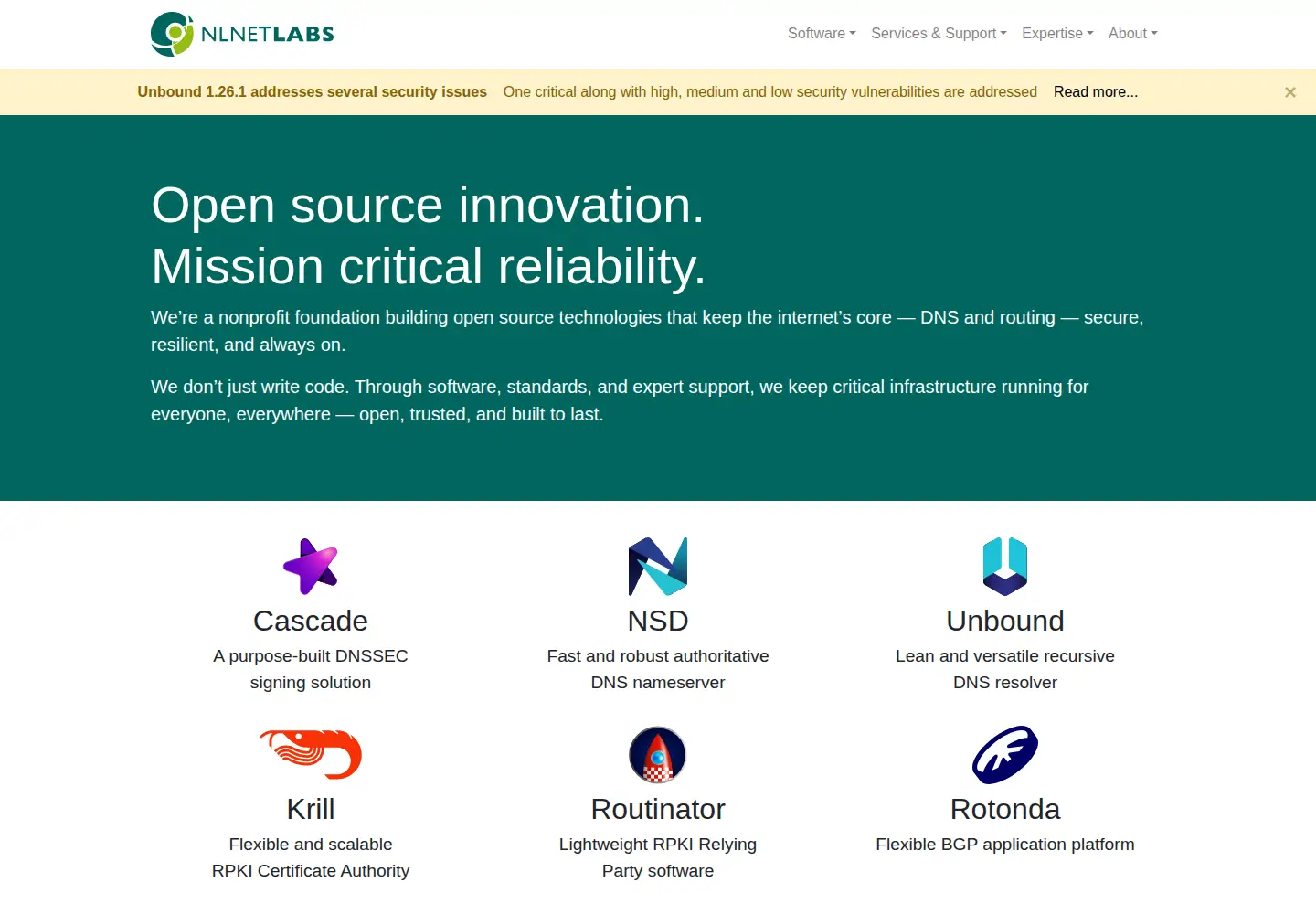1316x914 pixels.
Task: Open the Unbound product title
Action: [x=1005, y=621]
